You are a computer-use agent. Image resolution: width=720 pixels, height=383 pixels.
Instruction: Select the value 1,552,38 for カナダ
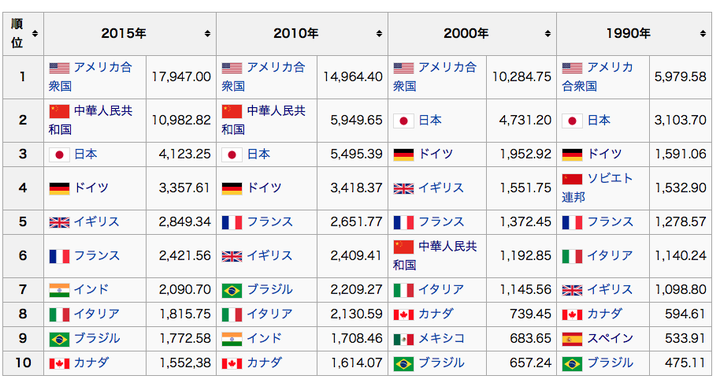pos(186,363)
